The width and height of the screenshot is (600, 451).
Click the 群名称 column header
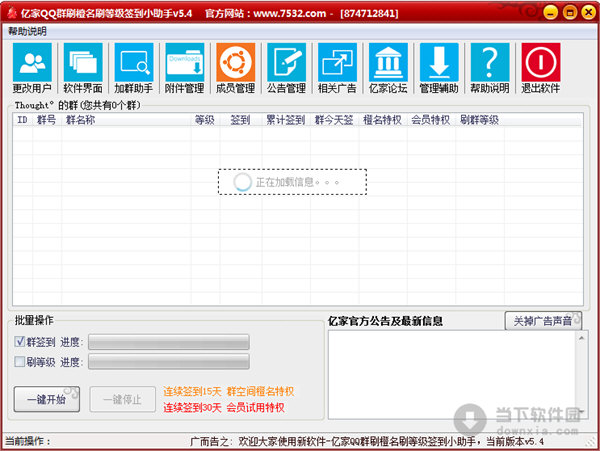coord(80,119)
